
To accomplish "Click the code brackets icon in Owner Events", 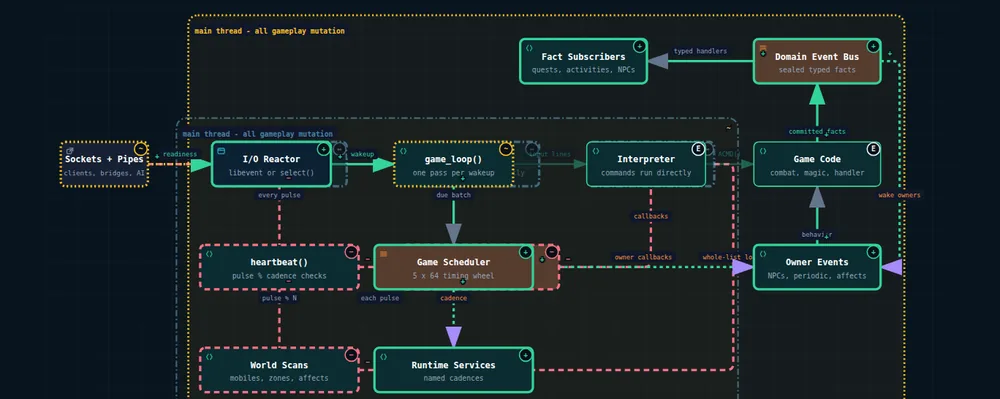I will click(x=763, y=254).
